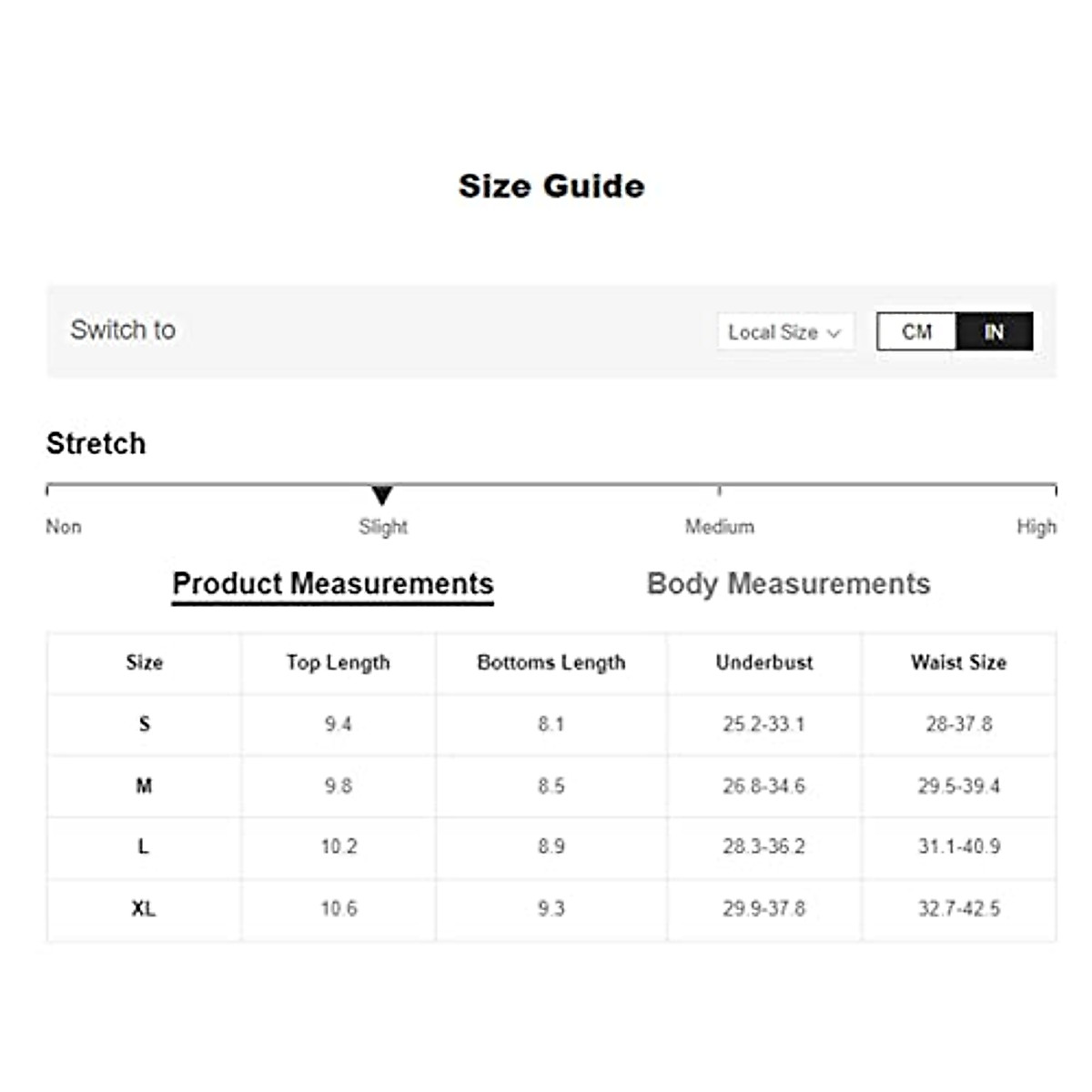Click the Medium stretch label
The height and width of the screenshot is (1092, 1092).
719,527
